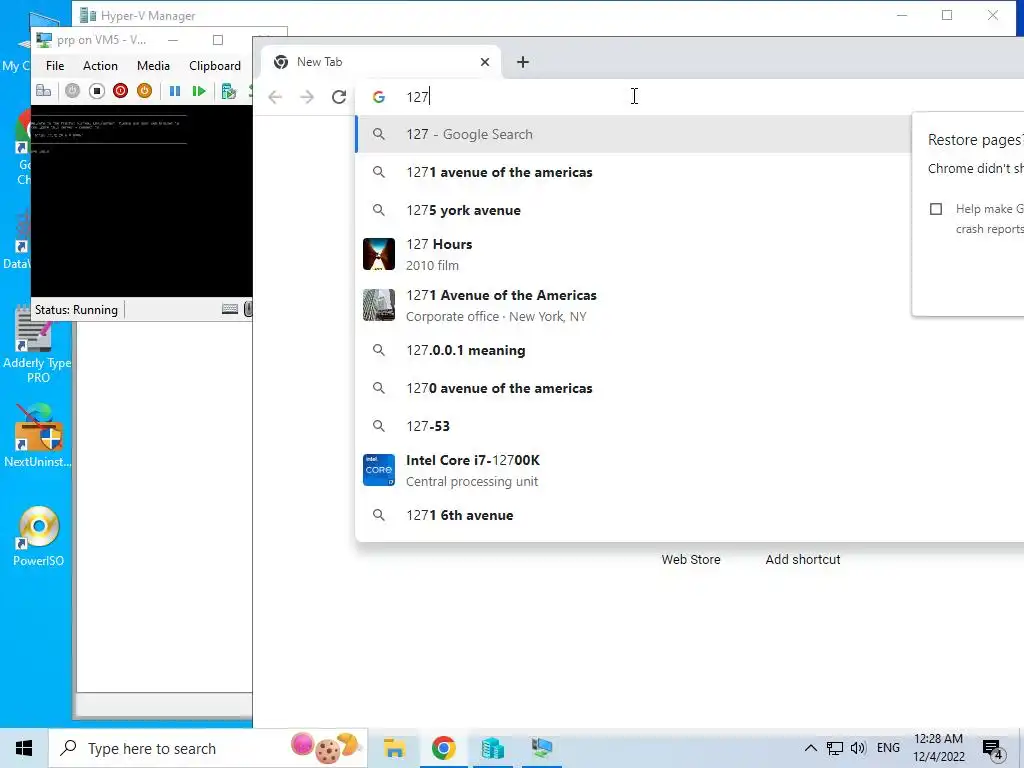Click the VM console black screen
The image size is (1024, 768).
pyautogui.click(x=142, y=201)
